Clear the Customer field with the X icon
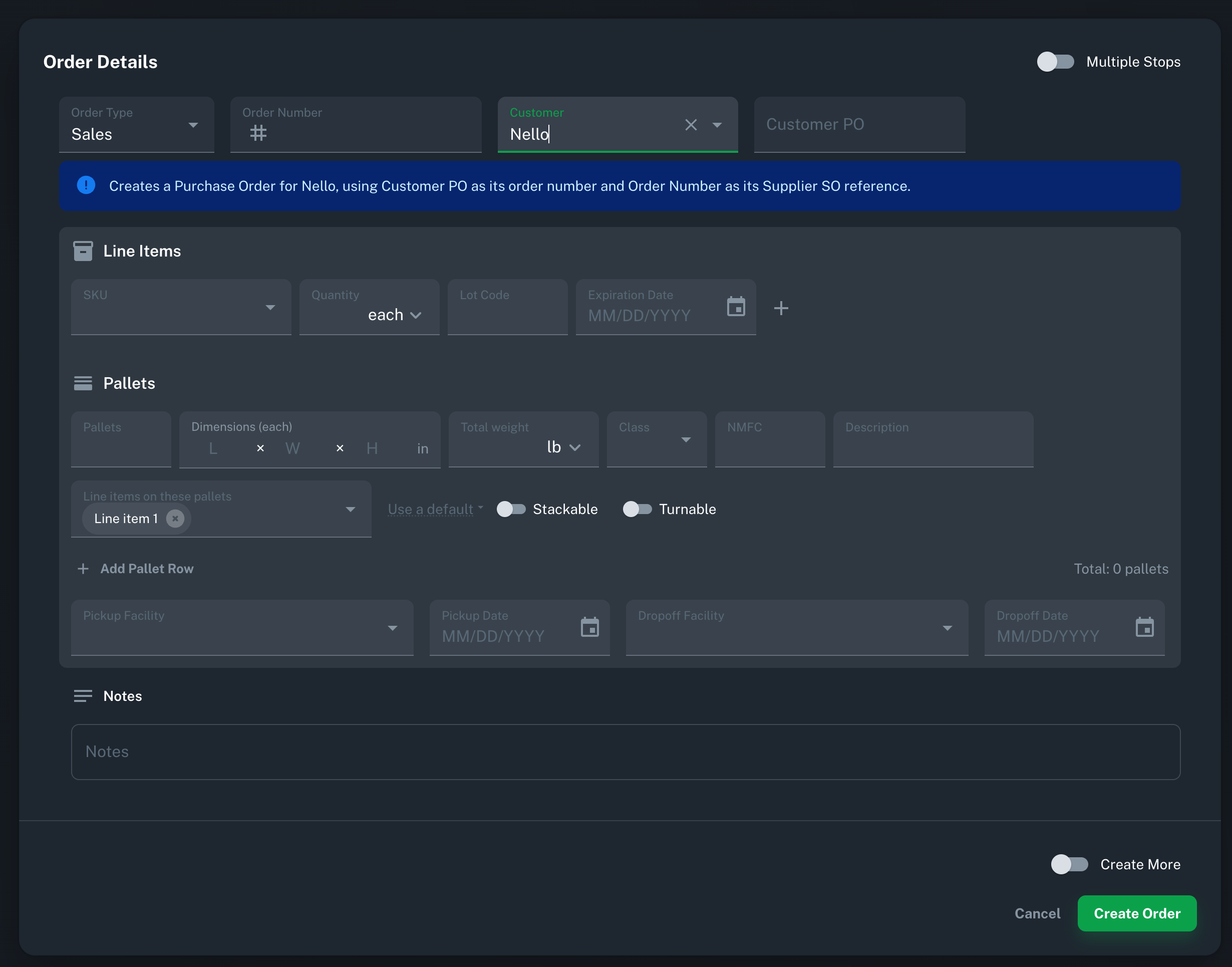Viewport: 1232px width, 967px height. (691, 125)
